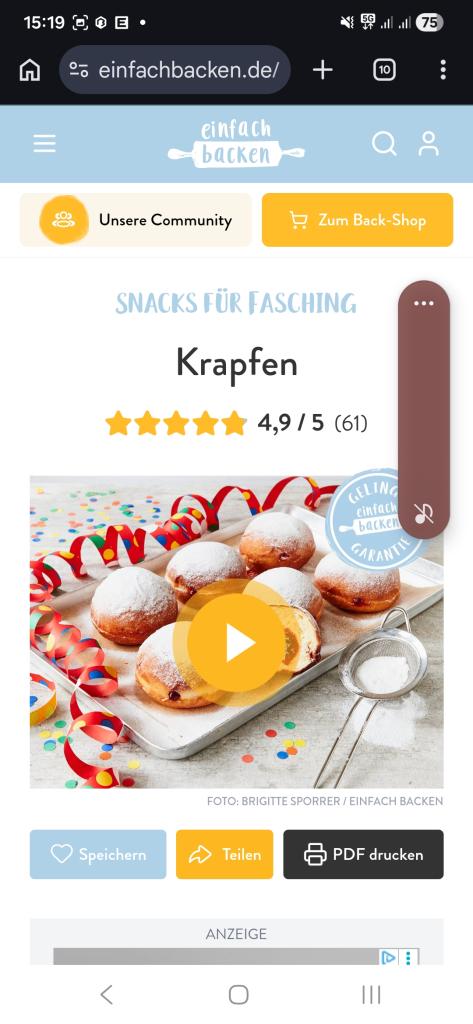Play the Krapfen recipe video
The width and height of the screenshot is (473, 1024).
click(x=236, y=643)
